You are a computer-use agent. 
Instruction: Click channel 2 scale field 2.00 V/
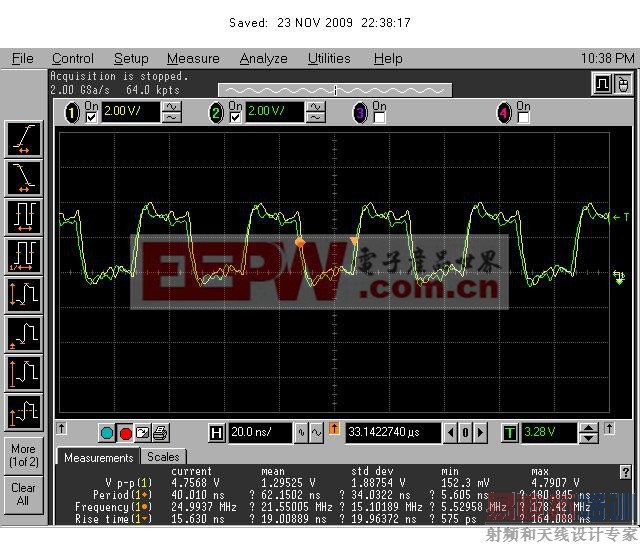click(x=275, y=112)
